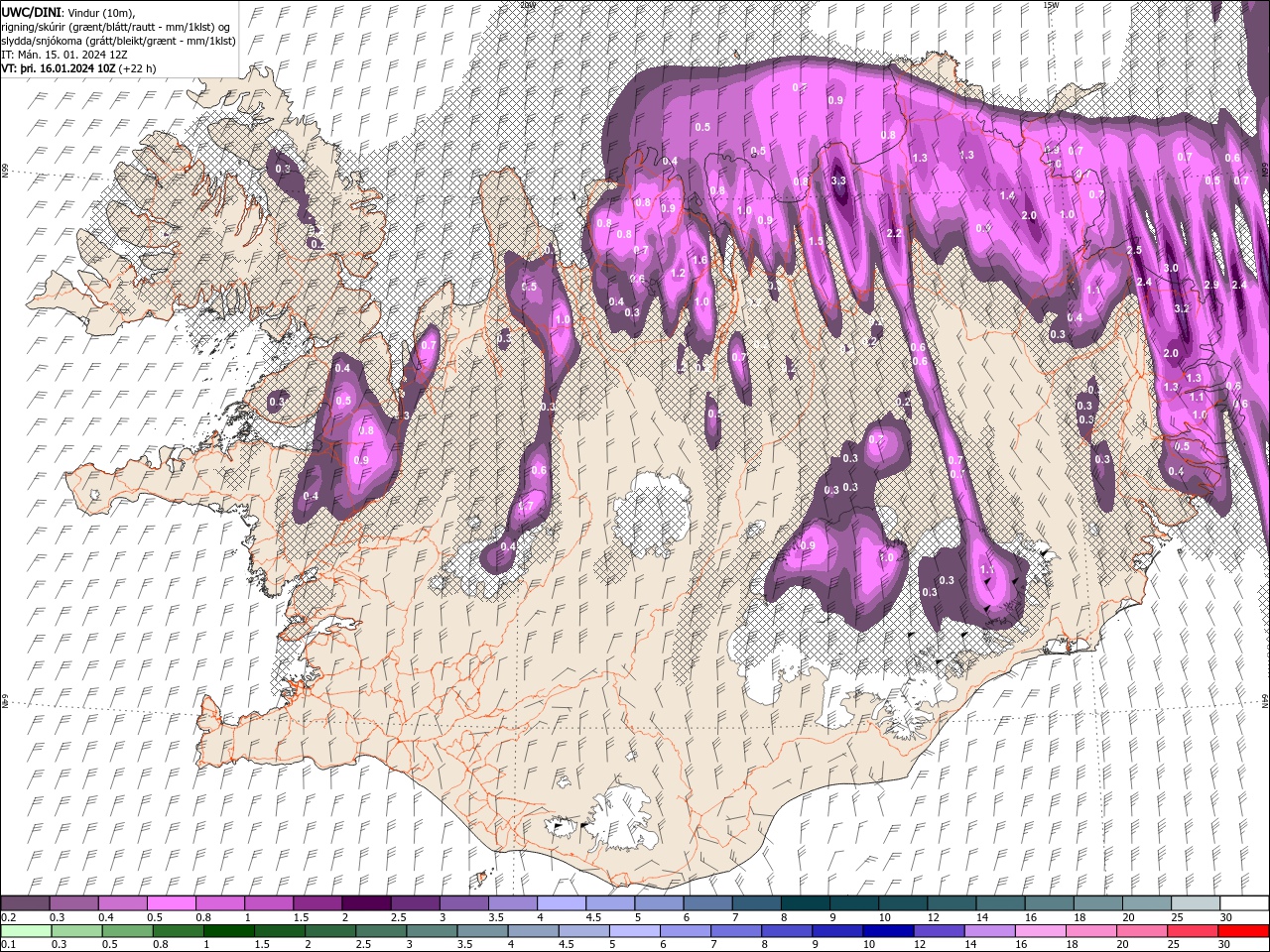Image resolution: width=1270 pixels, height=952 pixels.
Task: Click the 'rigning/skúrir' line in the title box
Action: click(117, 26)
